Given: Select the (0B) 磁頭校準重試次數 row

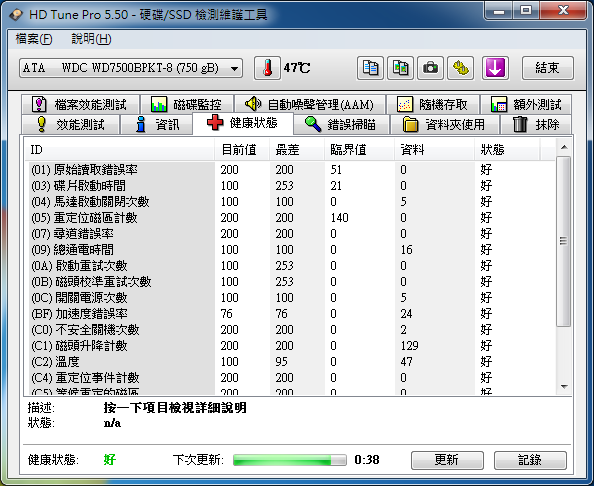Looking at the screenshot, I should (x=292, y=282).
